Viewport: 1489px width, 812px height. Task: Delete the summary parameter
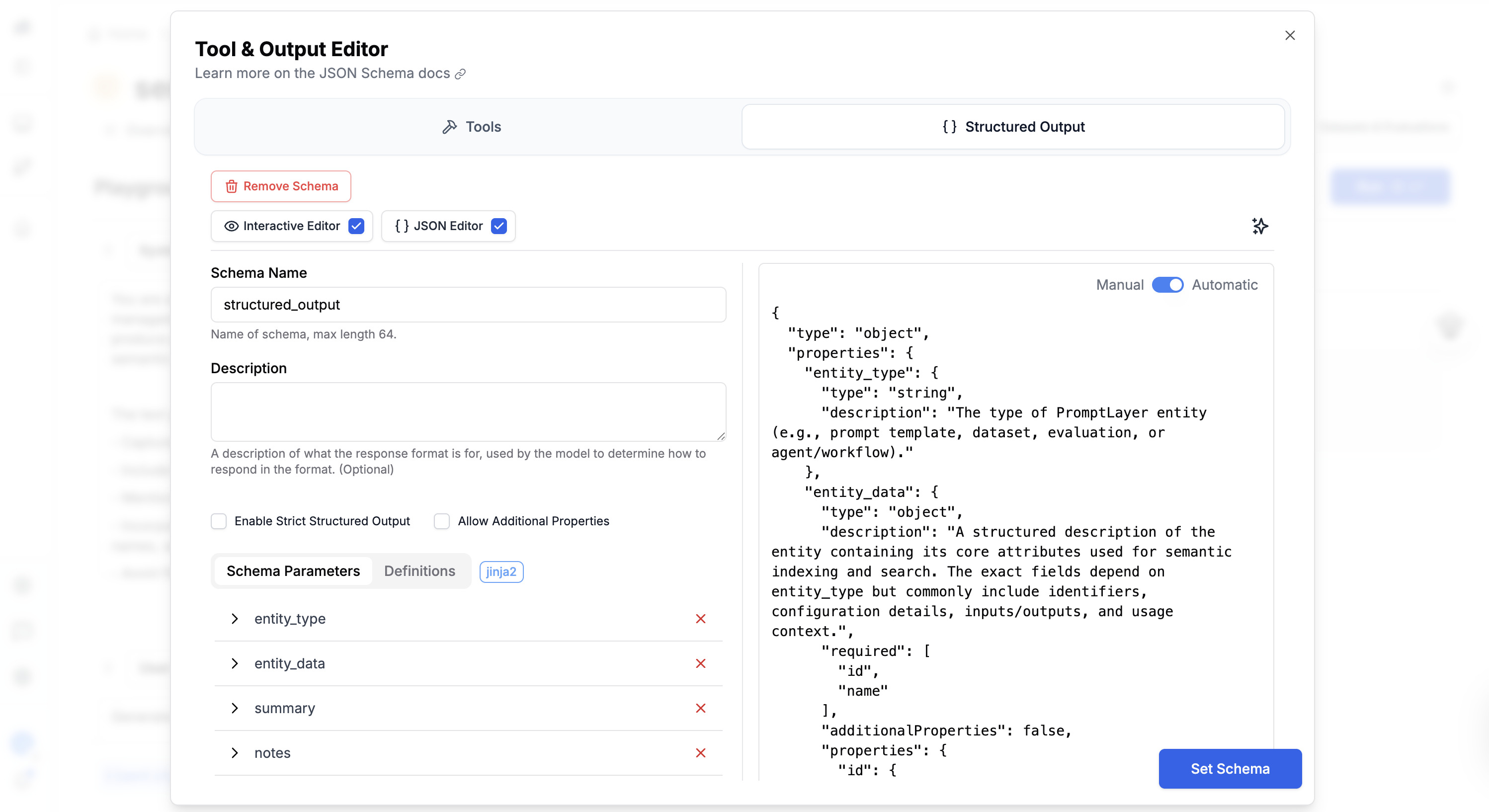point(701,708)
